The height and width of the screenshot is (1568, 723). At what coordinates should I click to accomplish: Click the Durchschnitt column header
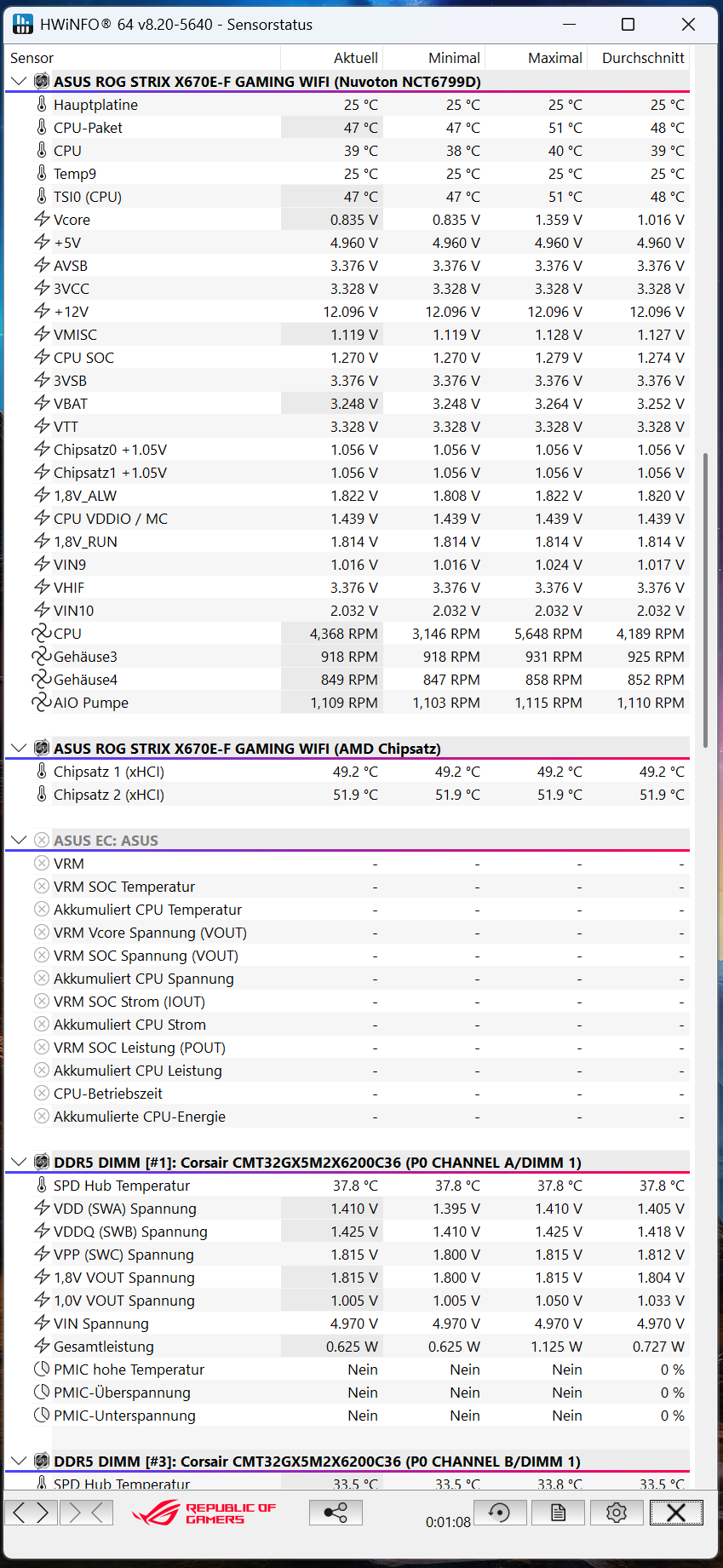point(643,58)
